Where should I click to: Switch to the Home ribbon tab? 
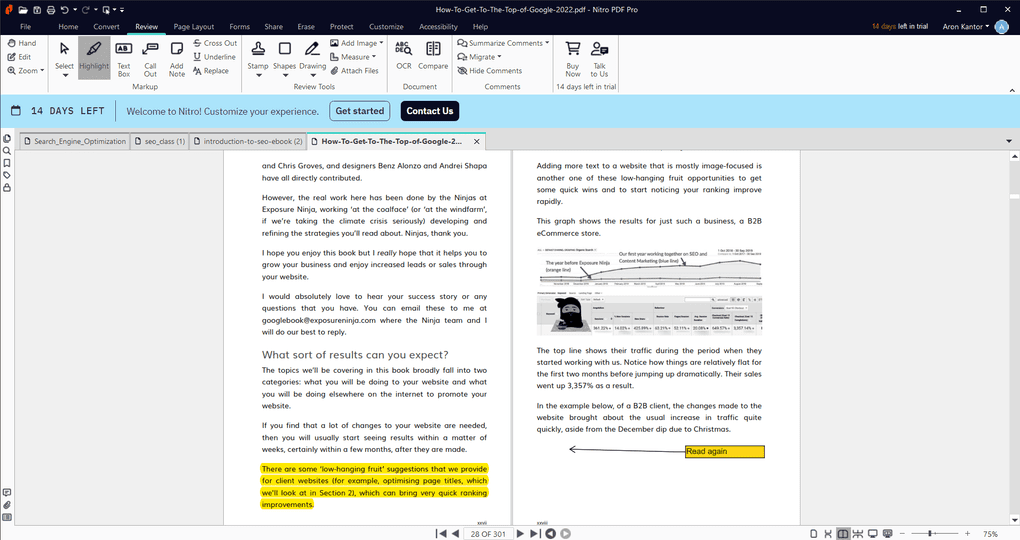tap(68, 27)
